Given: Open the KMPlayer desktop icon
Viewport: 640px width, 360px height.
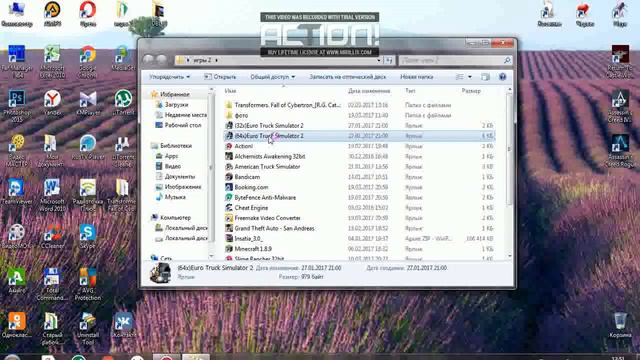Looking at the screenshot, I should pos(88,103).
